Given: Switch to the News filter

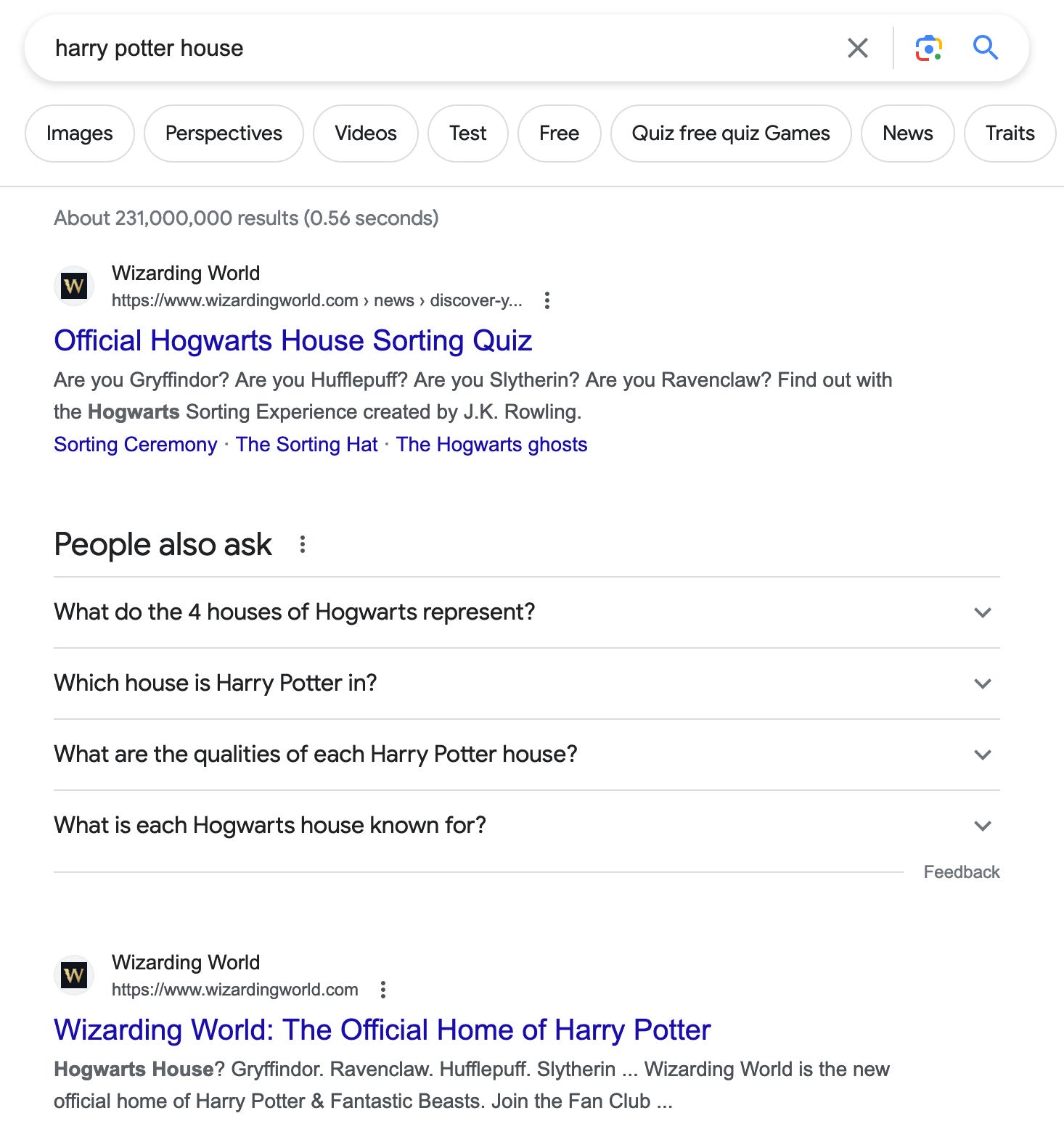Looking at the screenshot, I should (908, 134).
